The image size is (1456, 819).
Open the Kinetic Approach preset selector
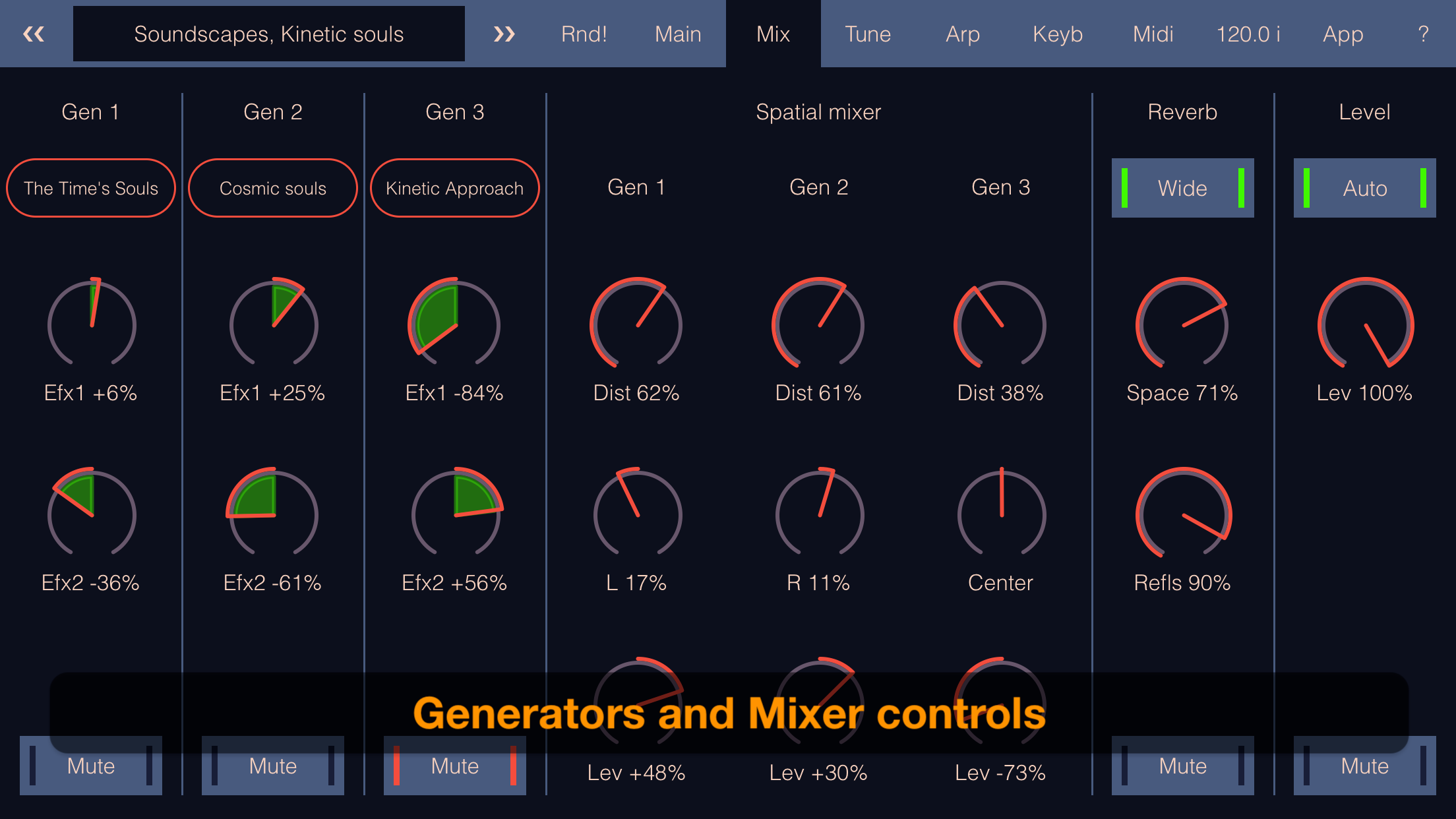click(x=454, y=188)
